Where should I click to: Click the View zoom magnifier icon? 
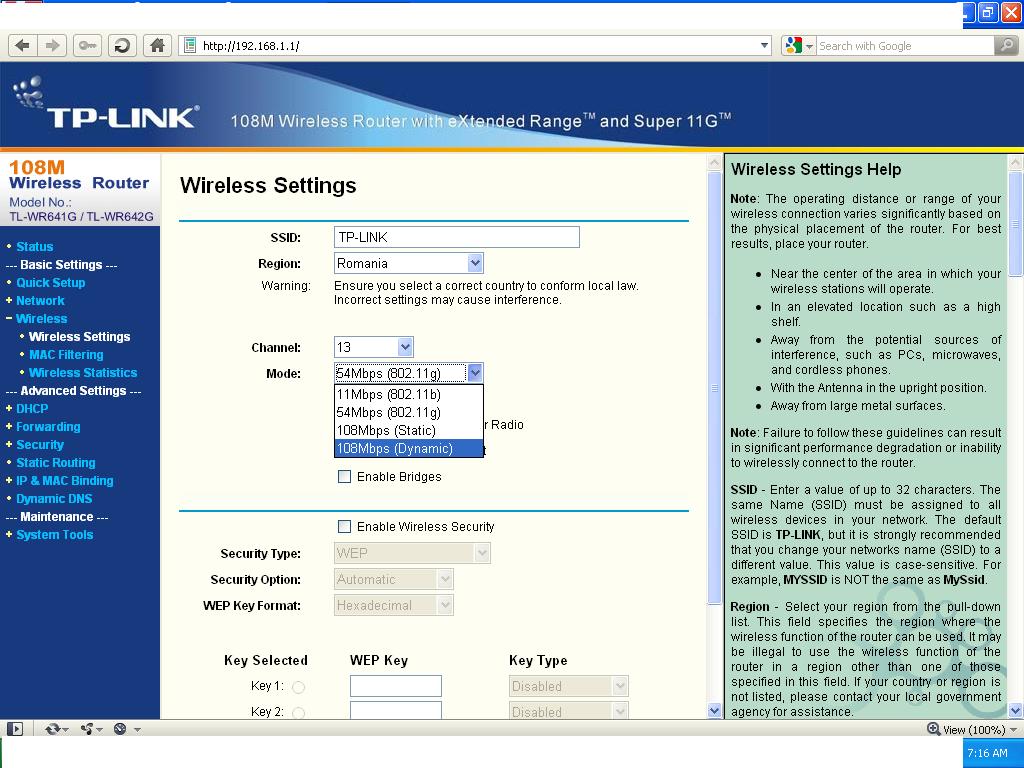pyautogui.click(x=933, y=729)
